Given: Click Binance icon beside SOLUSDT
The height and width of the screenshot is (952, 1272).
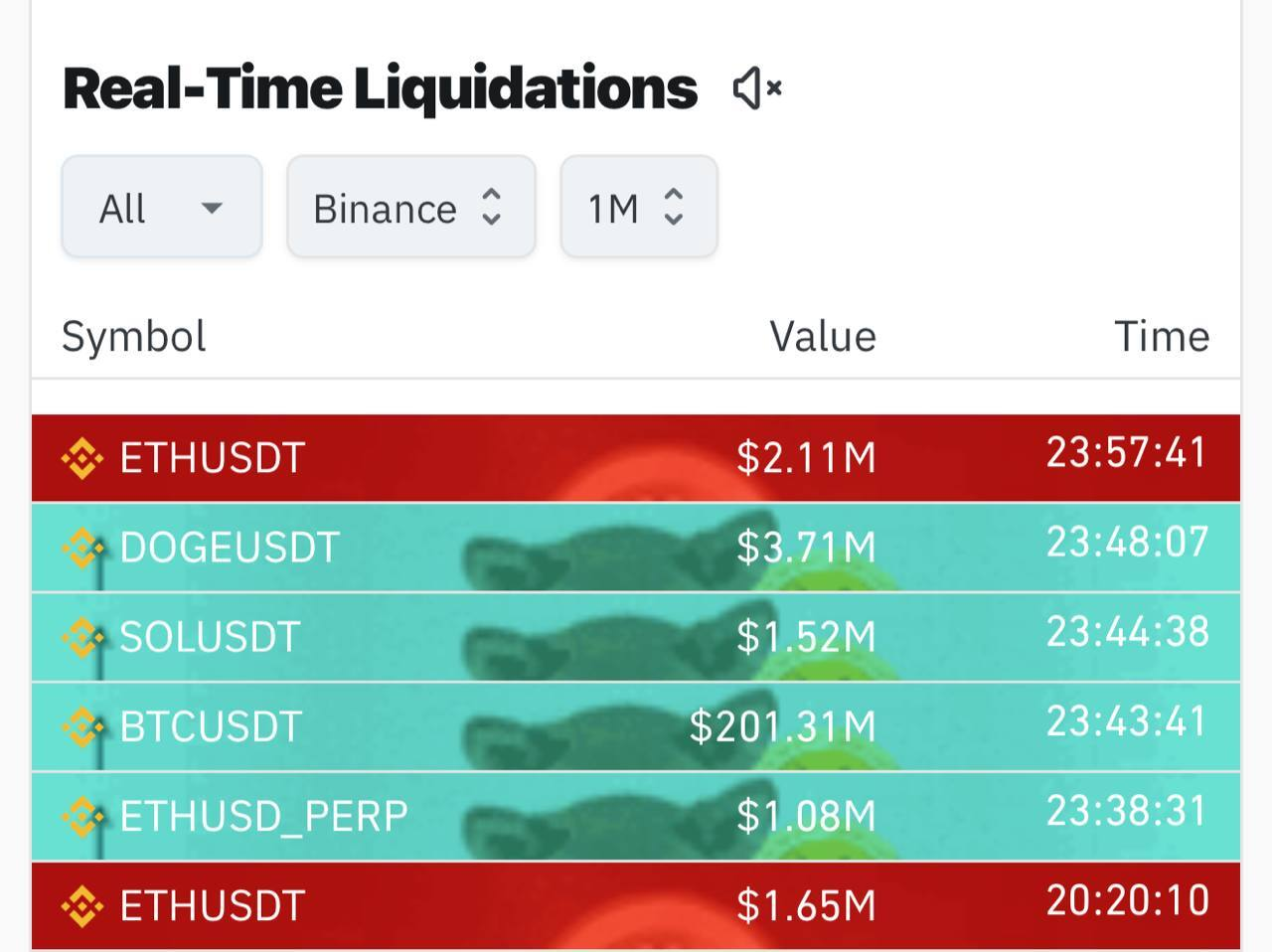Looking at the screenshot, I should pyautogui.click(x=81, y=637).
